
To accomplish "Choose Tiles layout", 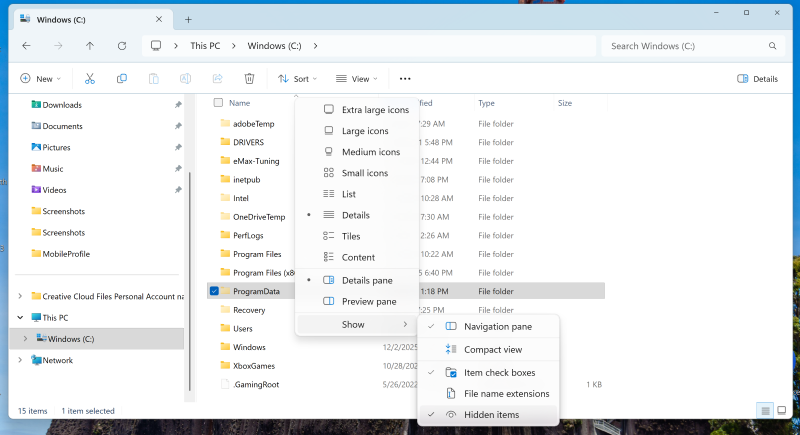I will (x=357, y=236).
